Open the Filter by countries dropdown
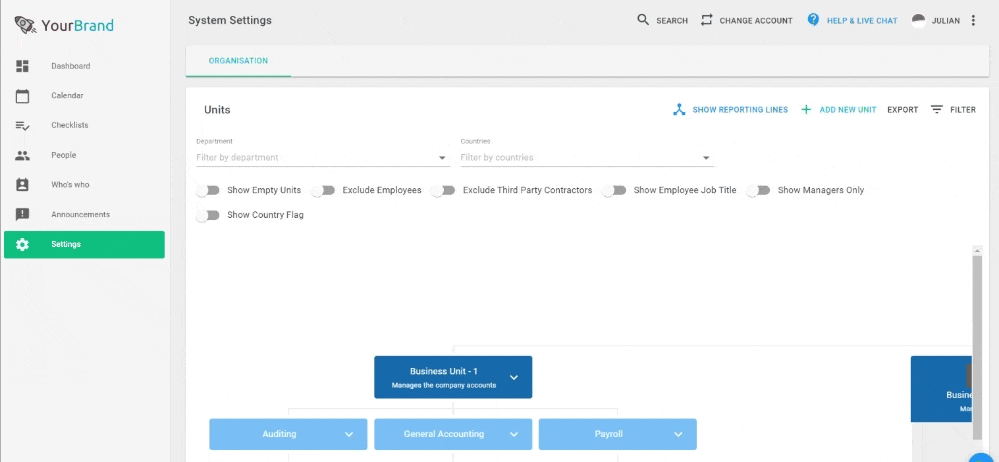999x462 pixels. pyautogui.click(x=587, y=157)
